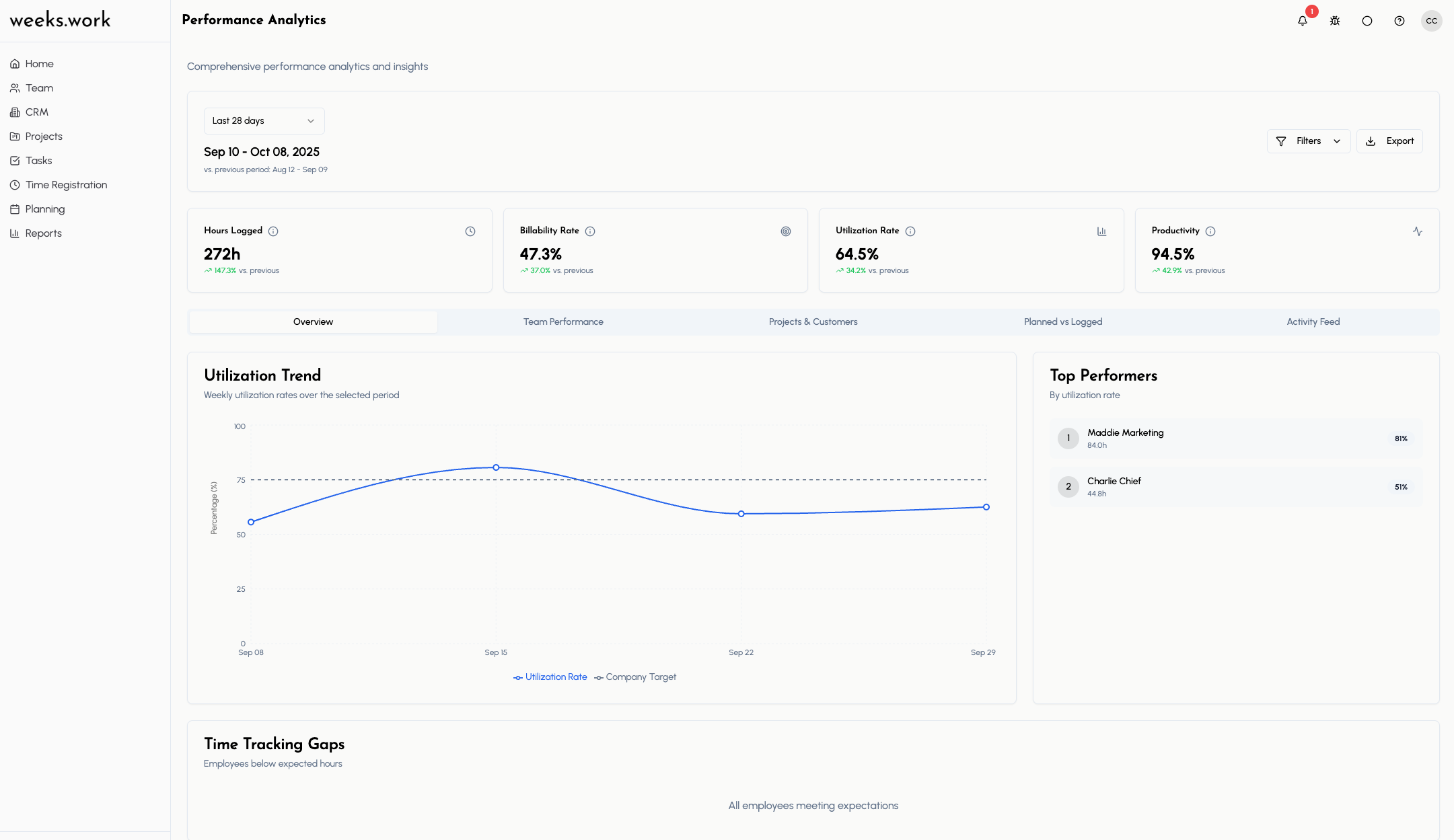Image resolution: width=1454 pixels, height=840 pixels.
Task: Click the help question mark icon
Action: click(x=1400, y=21)
